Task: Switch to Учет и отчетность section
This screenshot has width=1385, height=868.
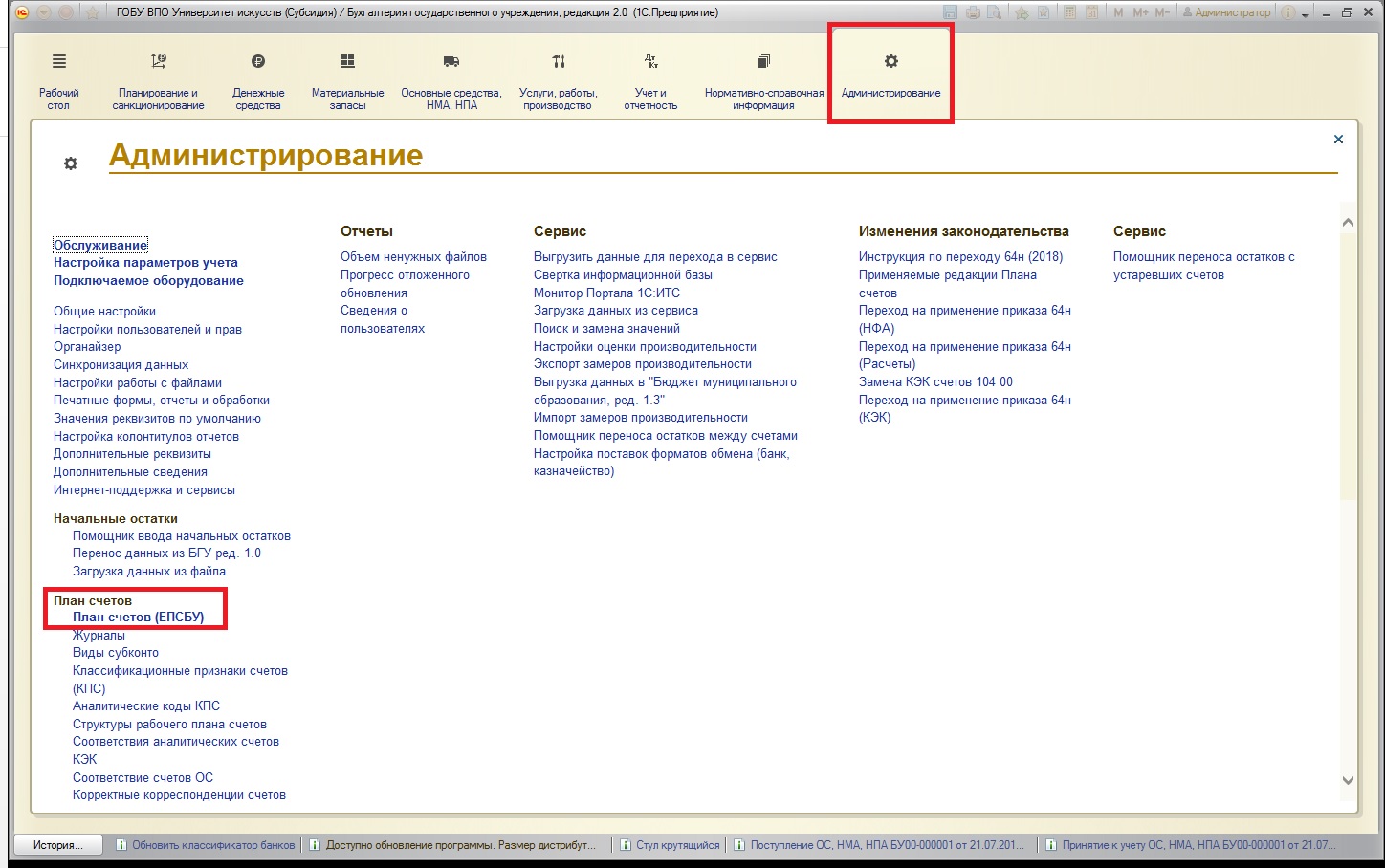Action: pos(650,81)
